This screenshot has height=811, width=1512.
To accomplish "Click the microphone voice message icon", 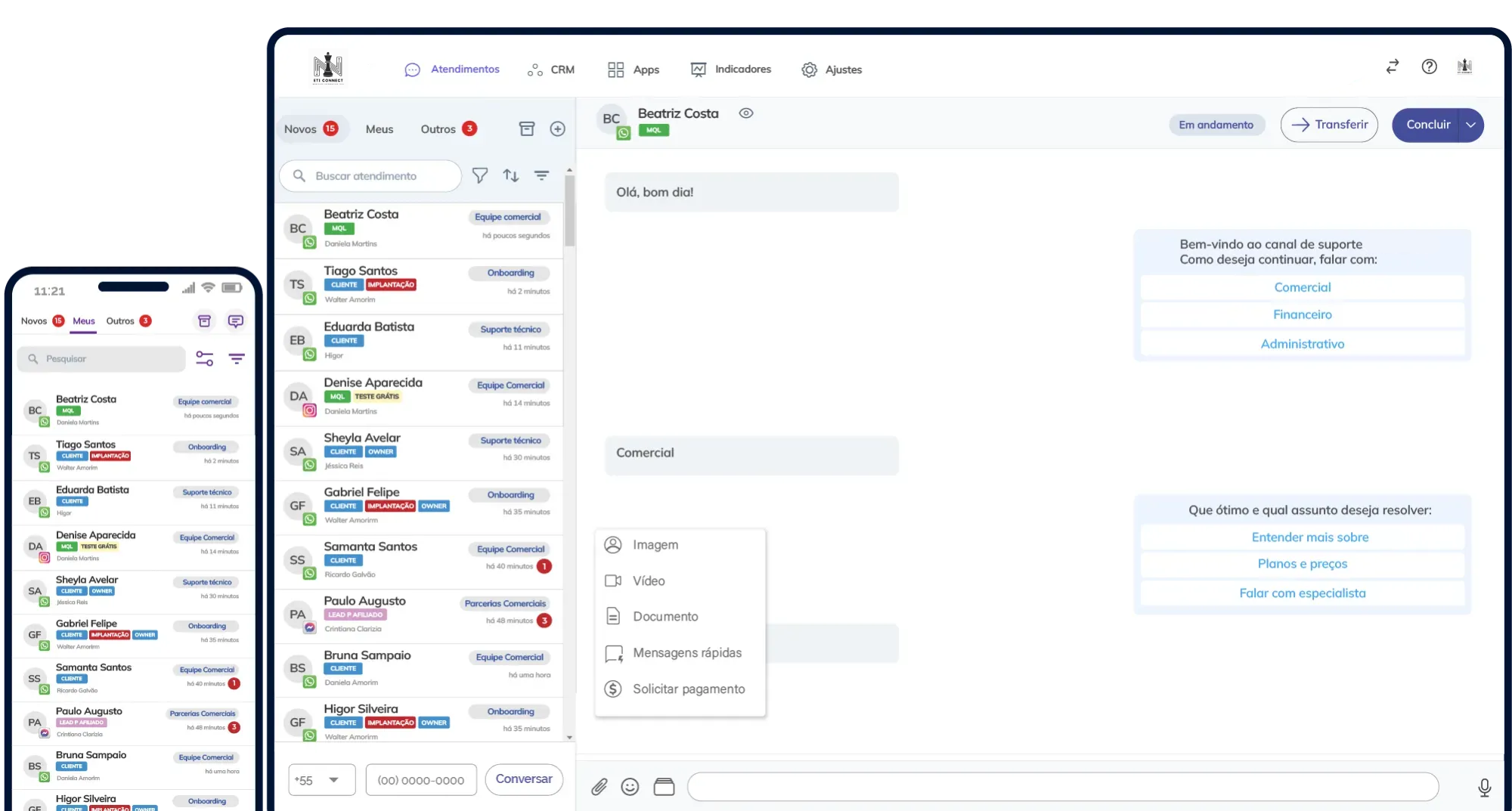I will [x=1484, y=788].
